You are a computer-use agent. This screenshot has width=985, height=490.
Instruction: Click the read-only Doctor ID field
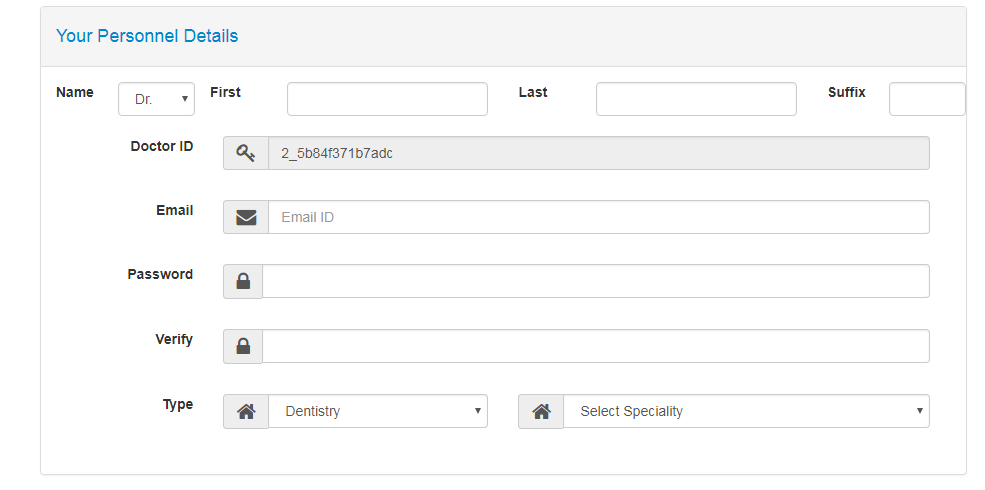[598, 153]
